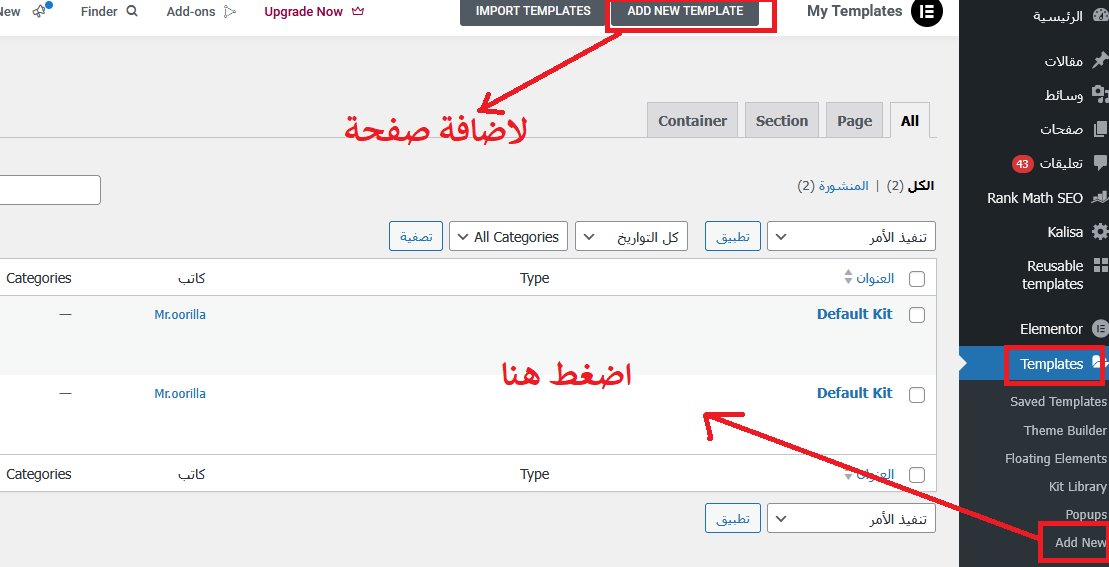Tick the checkbox for the first Default Kit row
Viewport: 1109px width, 567px height.
[x=917, y=315]
